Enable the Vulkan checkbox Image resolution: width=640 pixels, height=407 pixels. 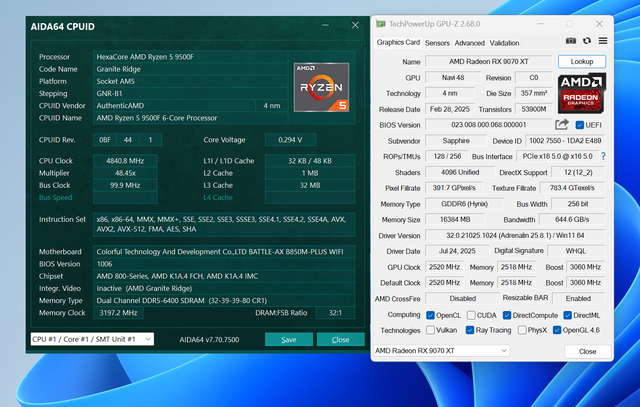click(x=430, y=330)
